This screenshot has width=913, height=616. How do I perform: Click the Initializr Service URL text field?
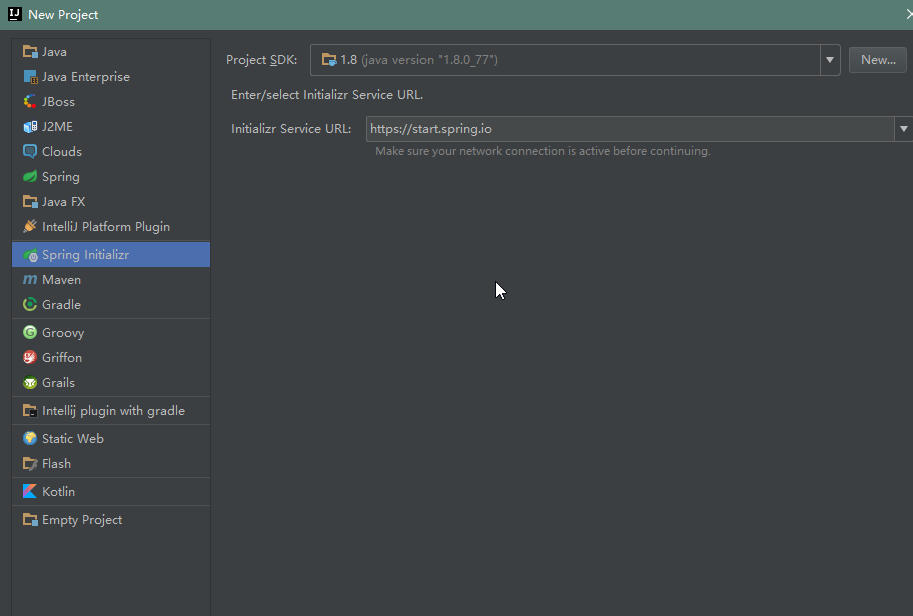[x=630, y=129]
